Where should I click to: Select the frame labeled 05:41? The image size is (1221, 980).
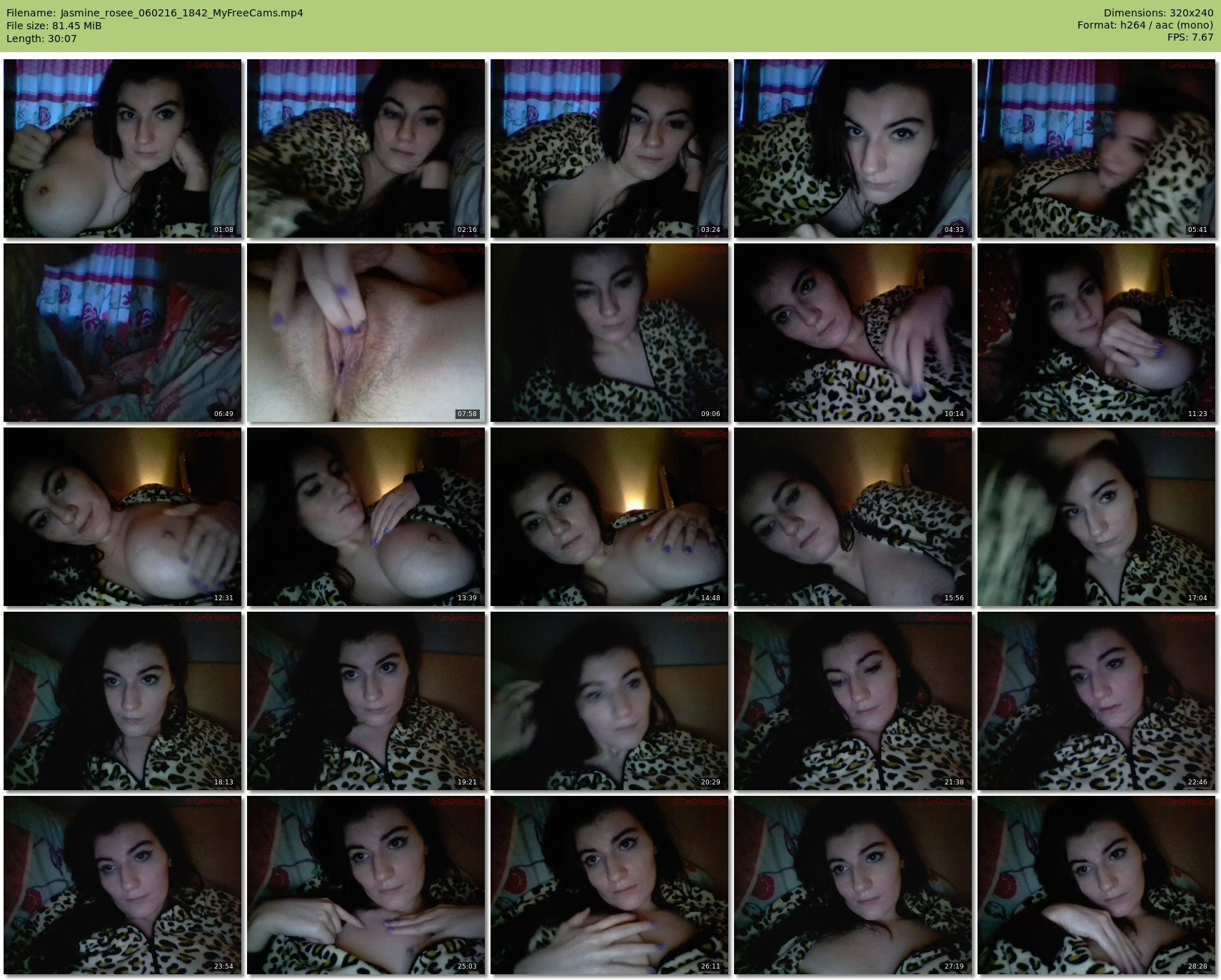click(x=1097, y=148)
